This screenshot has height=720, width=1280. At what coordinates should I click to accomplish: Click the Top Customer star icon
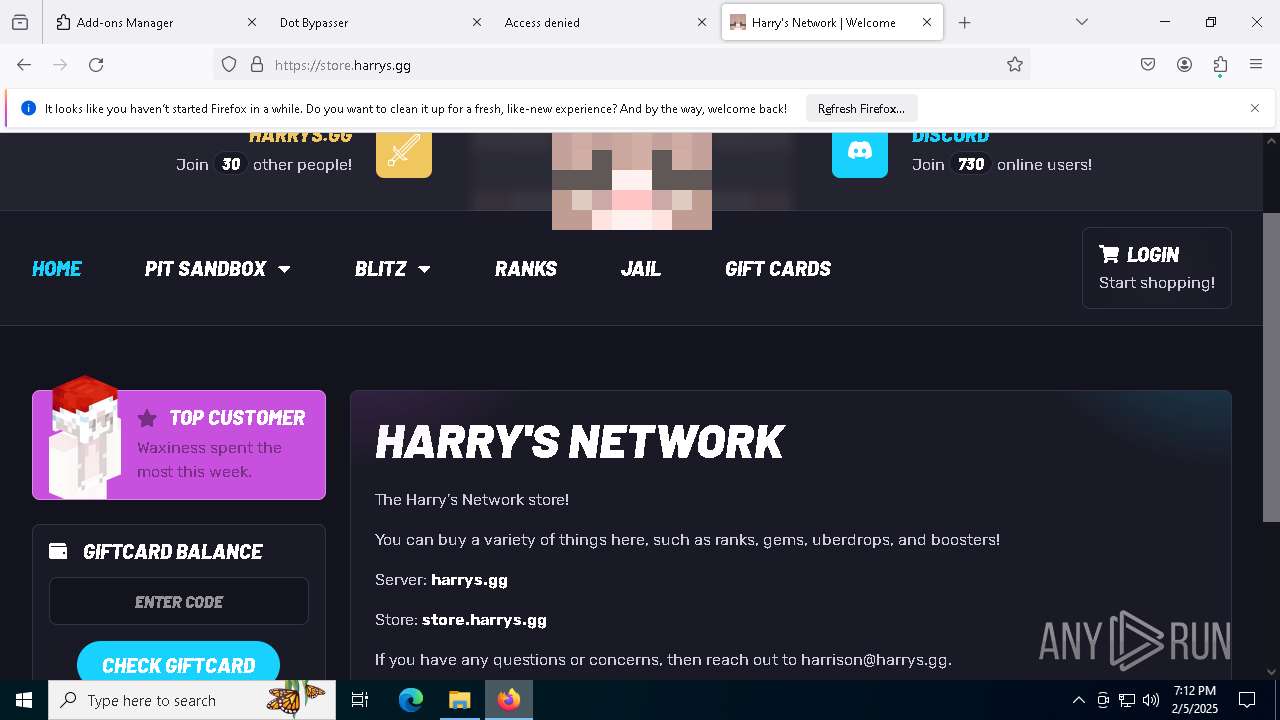click(x=147, y=418)
